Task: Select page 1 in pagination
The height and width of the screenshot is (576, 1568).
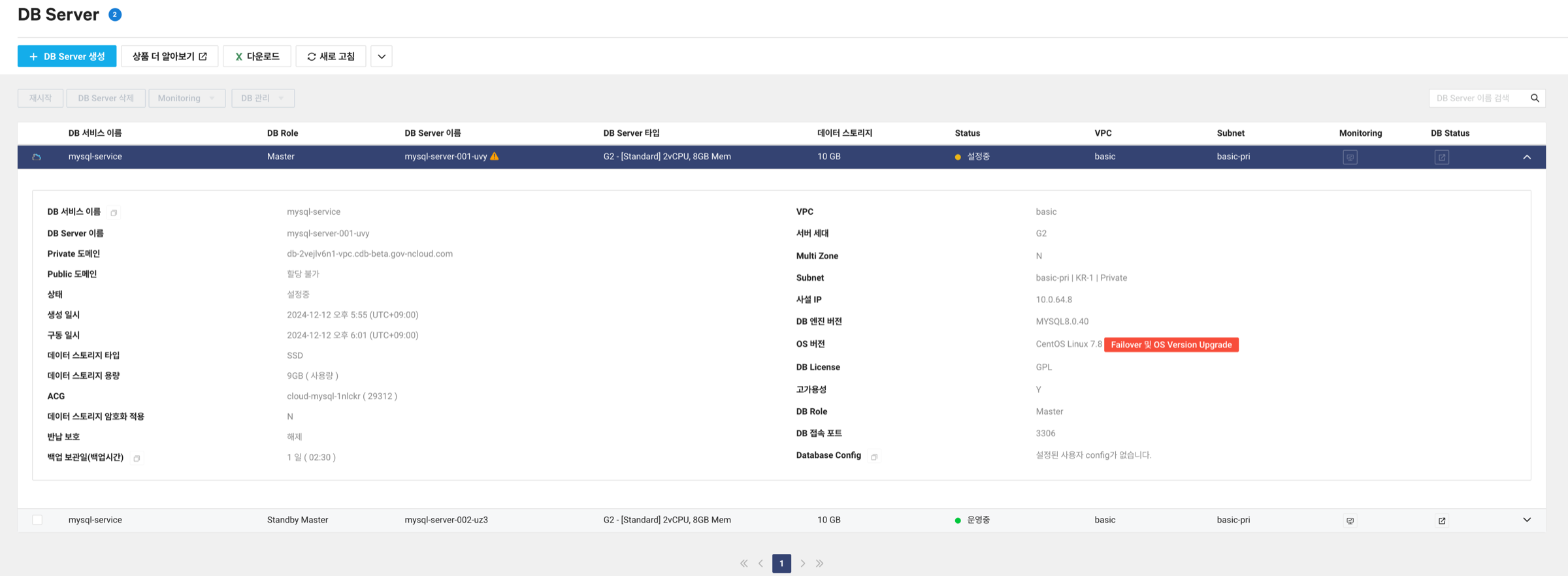Action: point(781,563)
